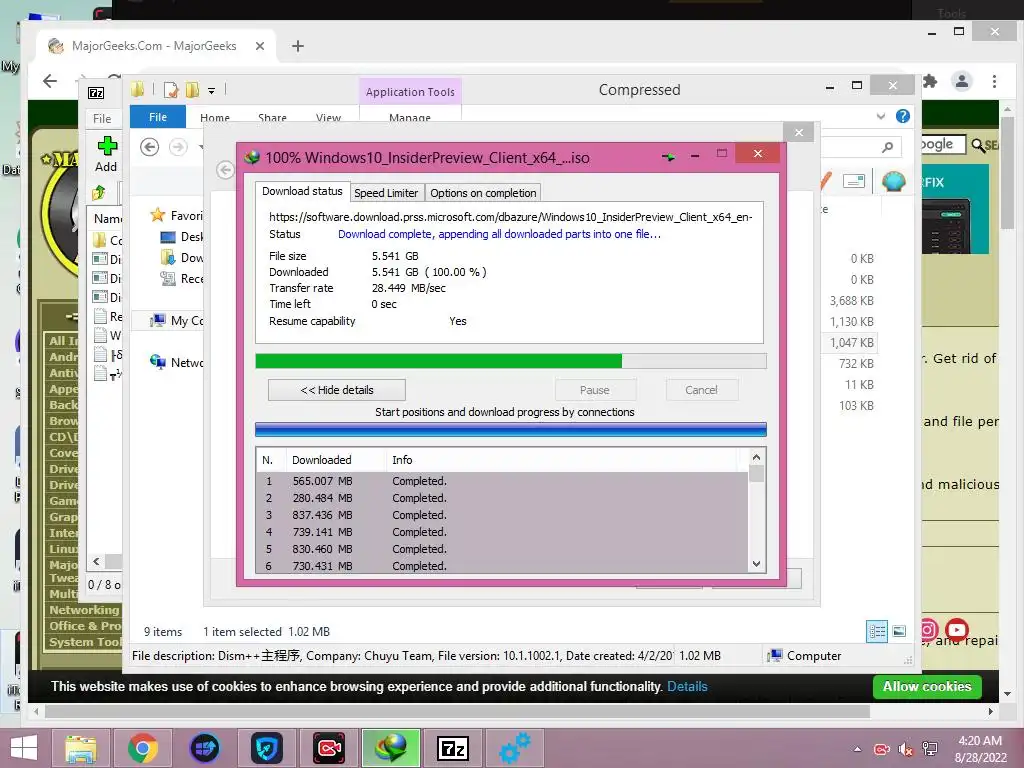Click the Explorer search magnifier icon
The width and height of the screenshot is (1024, 768).
click(887, 147)
